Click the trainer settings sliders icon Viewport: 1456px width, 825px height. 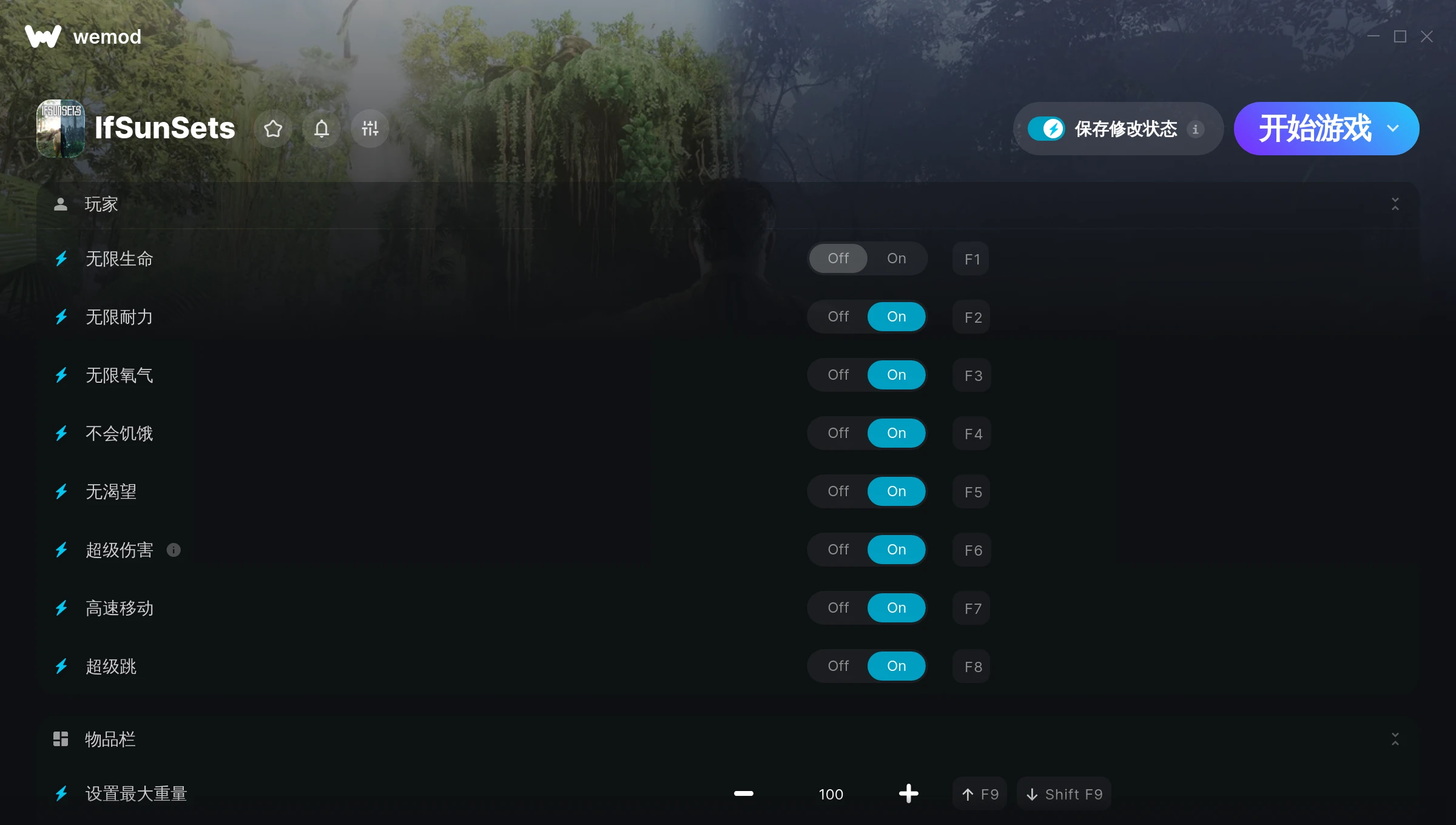click(371, 128)
